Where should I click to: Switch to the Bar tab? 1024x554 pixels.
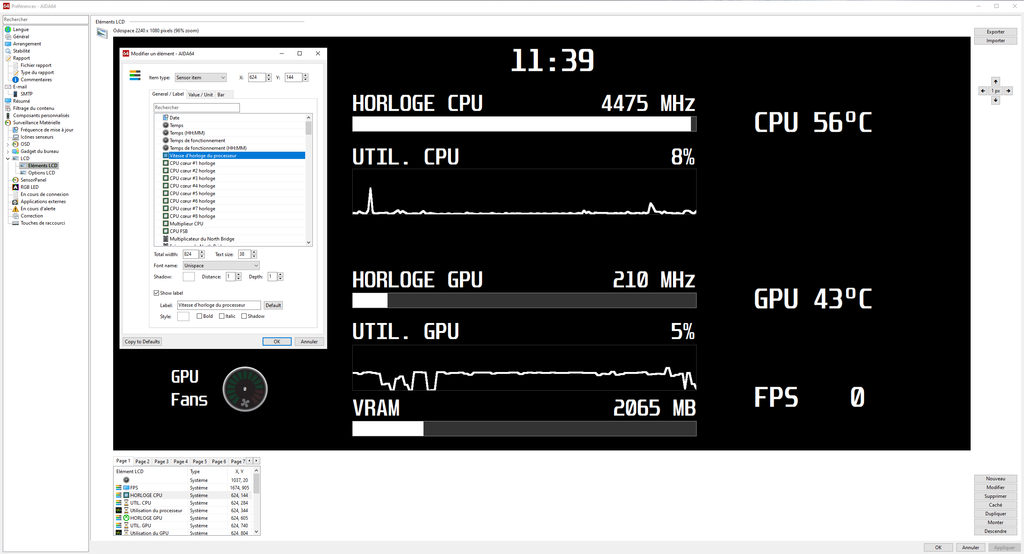221,95
